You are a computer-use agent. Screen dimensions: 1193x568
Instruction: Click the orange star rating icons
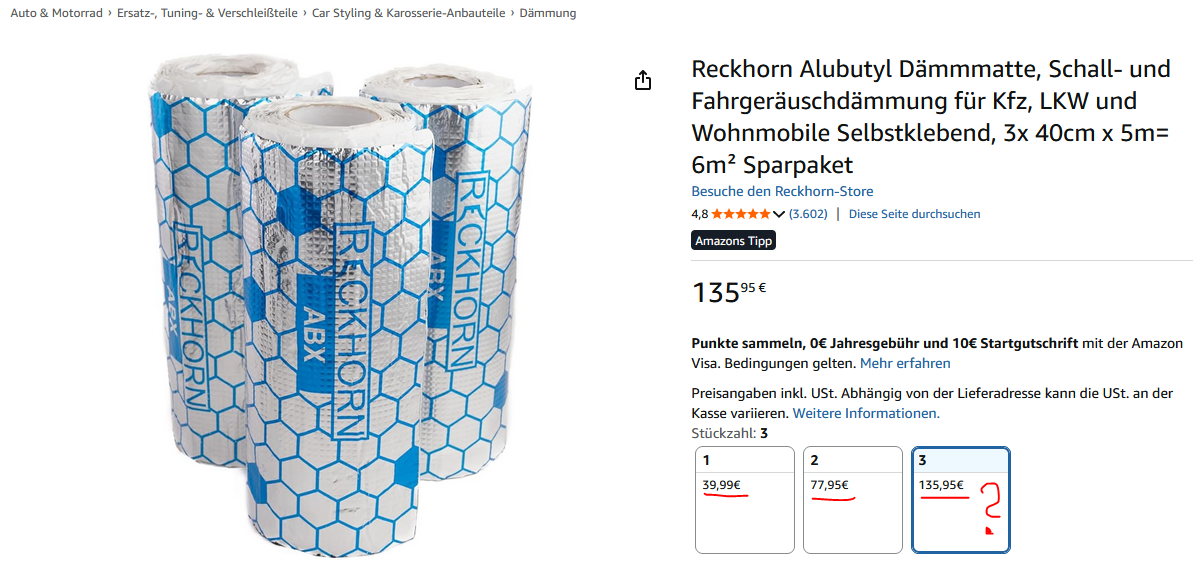[741, 214]
